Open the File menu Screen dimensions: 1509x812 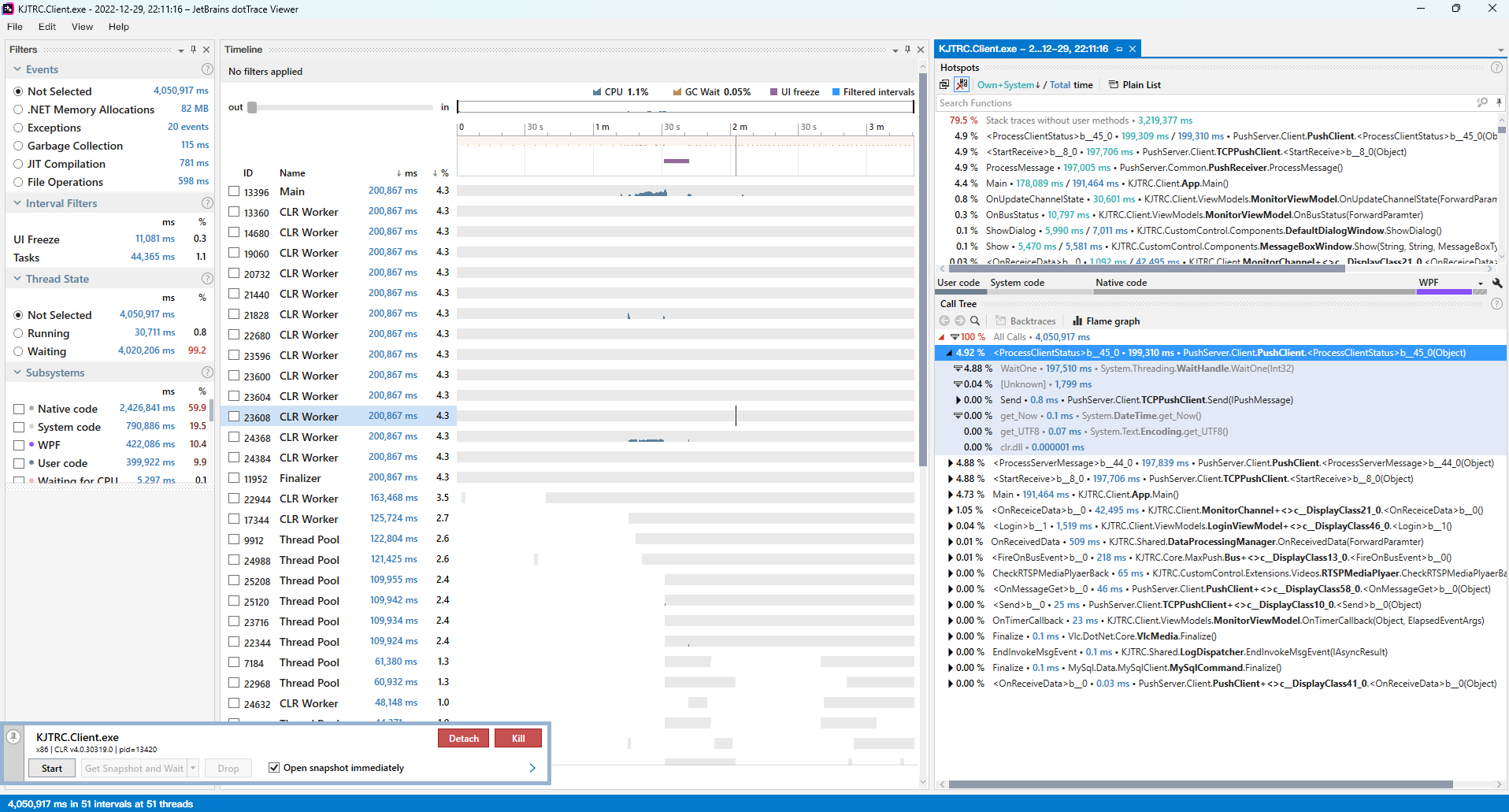point(15,27)
